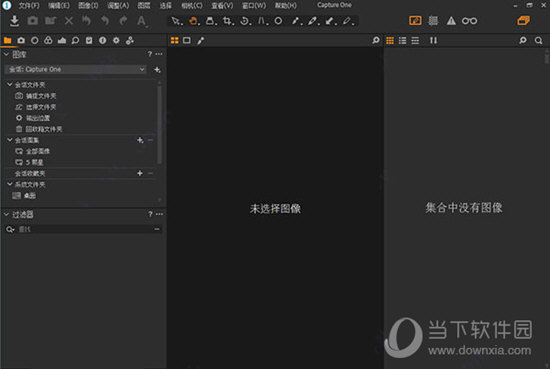Collapse the 过滤器 filter panel
Viewport: 550px width, 369px height.
(x=6, y=214)
